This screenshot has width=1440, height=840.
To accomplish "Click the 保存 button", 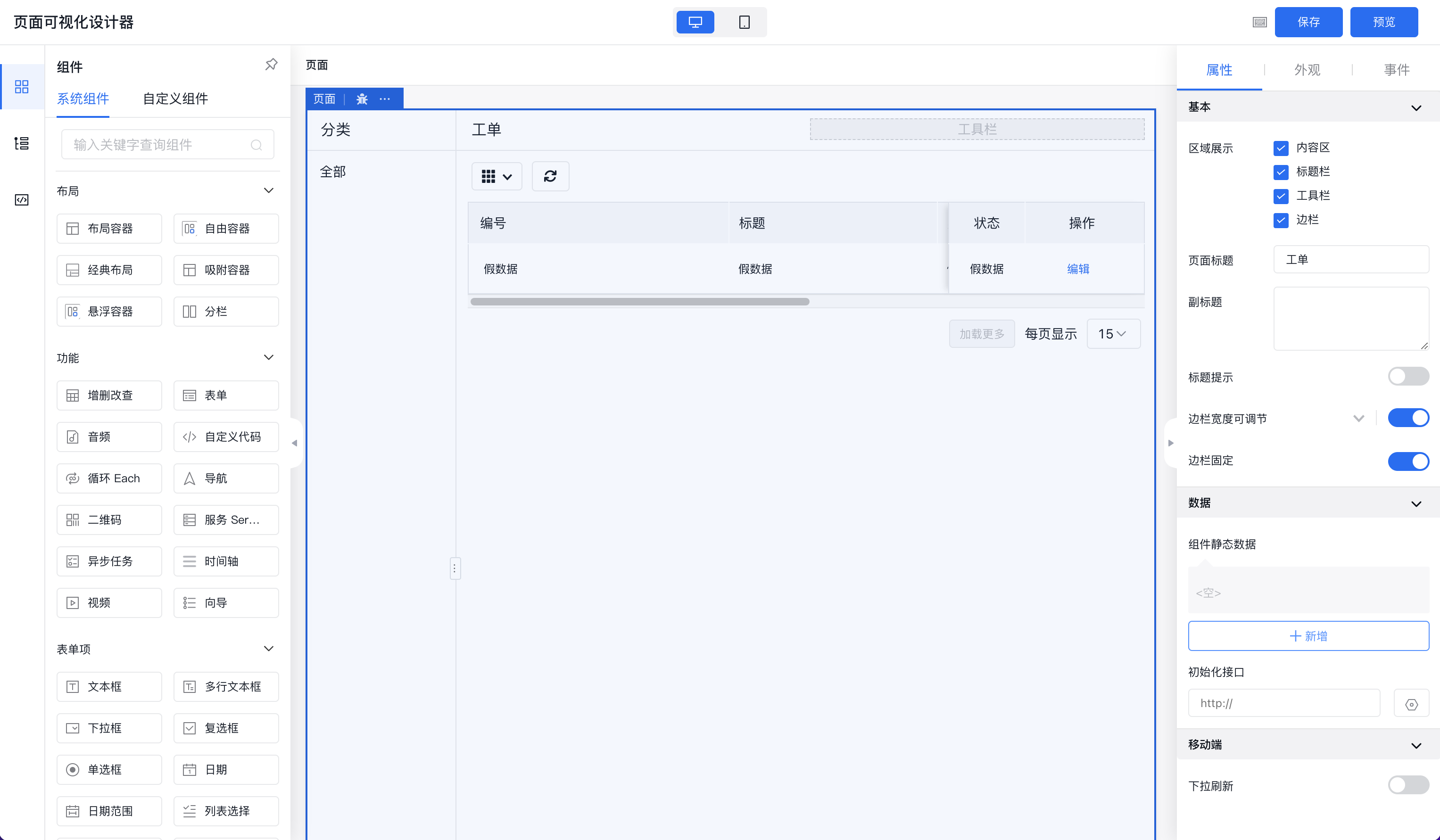I will (x=1308, y=22).
